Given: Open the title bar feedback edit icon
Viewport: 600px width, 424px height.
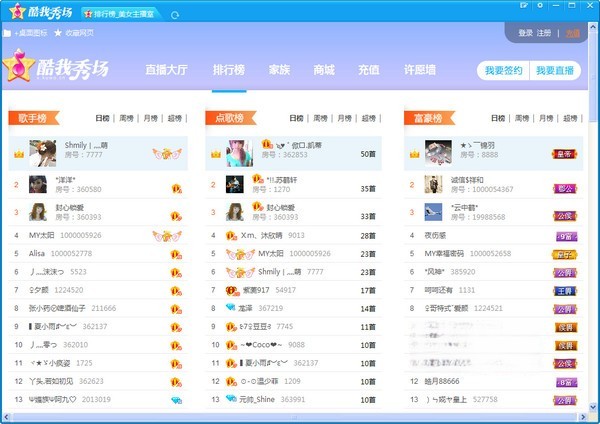Looking at the screenshot, I should tap(524, 5).
